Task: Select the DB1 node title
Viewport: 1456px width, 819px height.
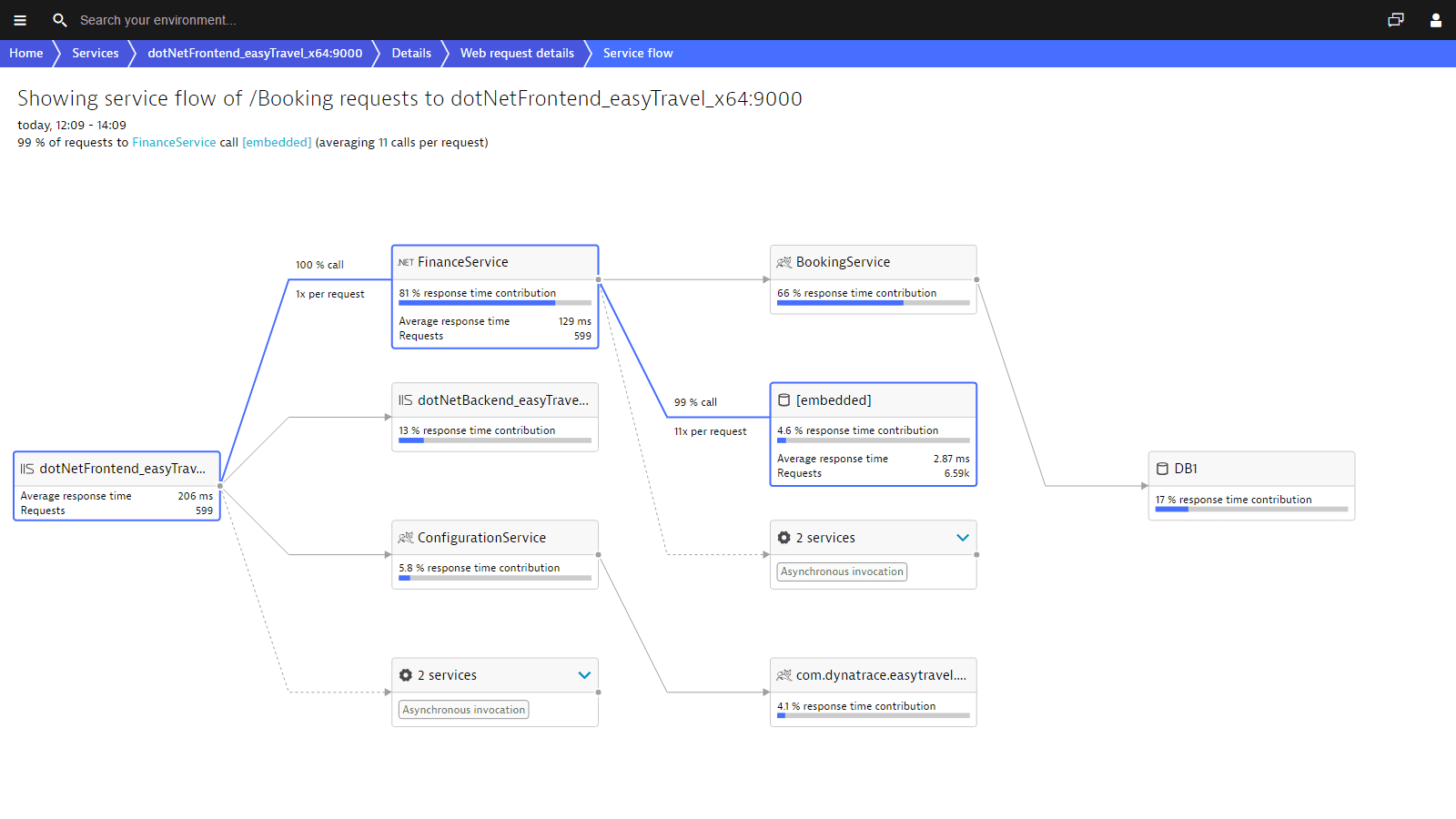Action: click(x=1186, y=469)
